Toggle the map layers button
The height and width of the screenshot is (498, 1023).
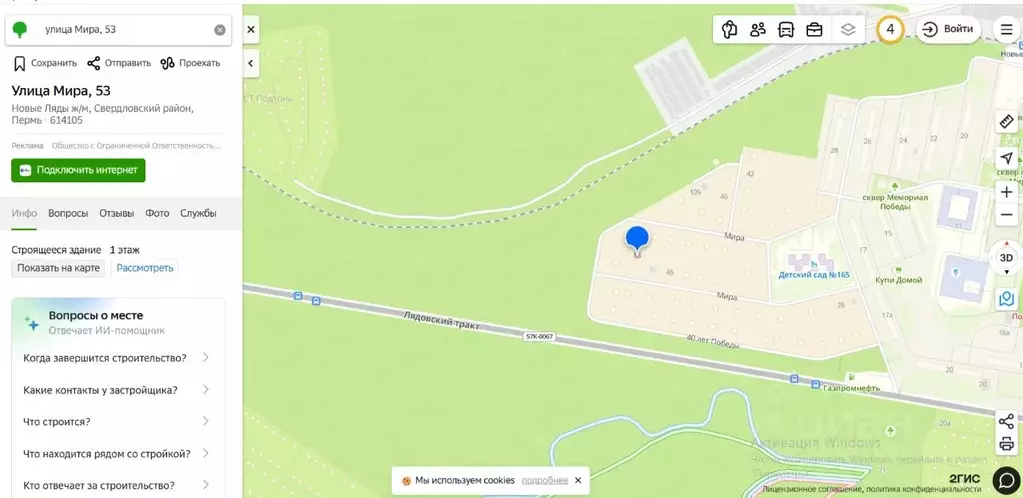[847, 29]
